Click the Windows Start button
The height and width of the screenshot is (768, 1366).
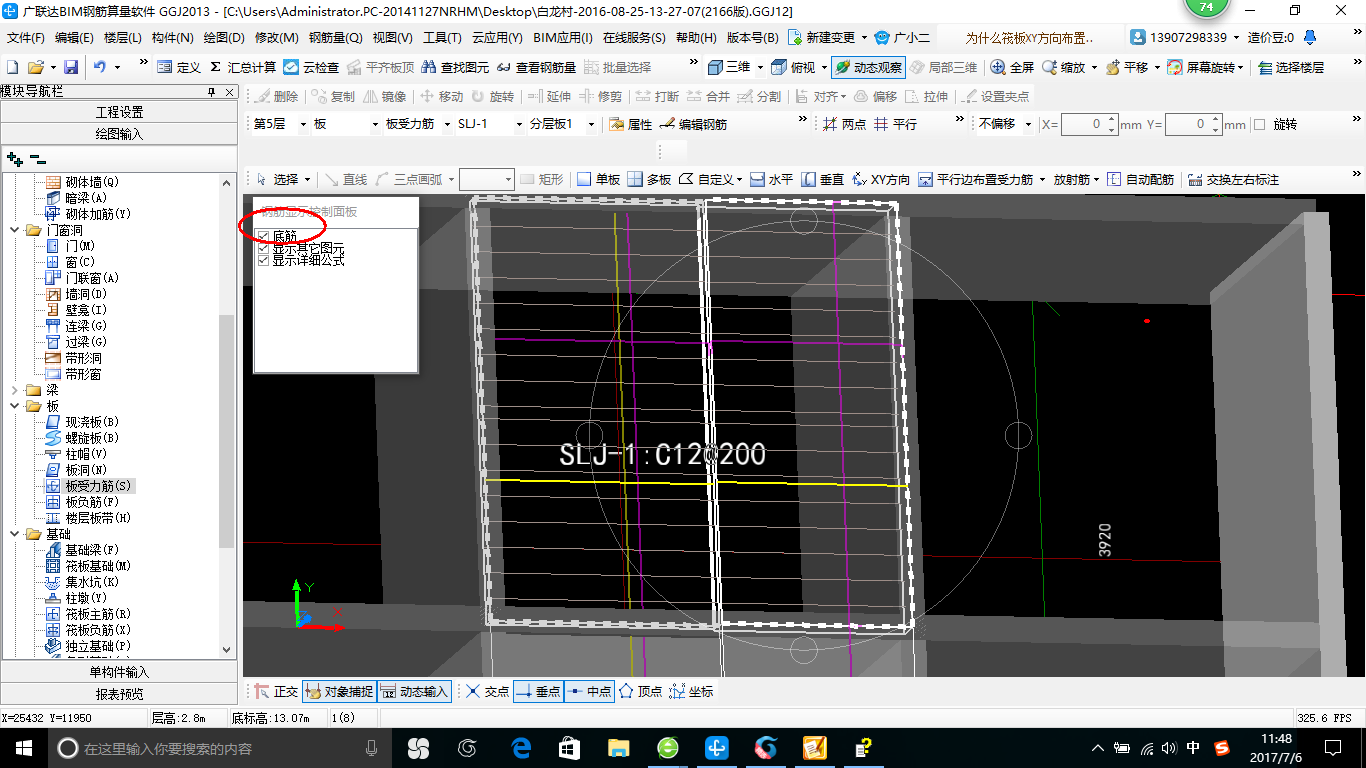(x=23, y=748)
